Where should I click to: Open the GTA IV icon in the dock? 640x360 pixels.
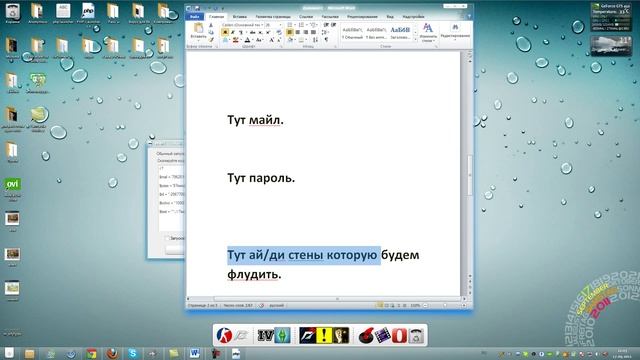(x=265, y=336)
